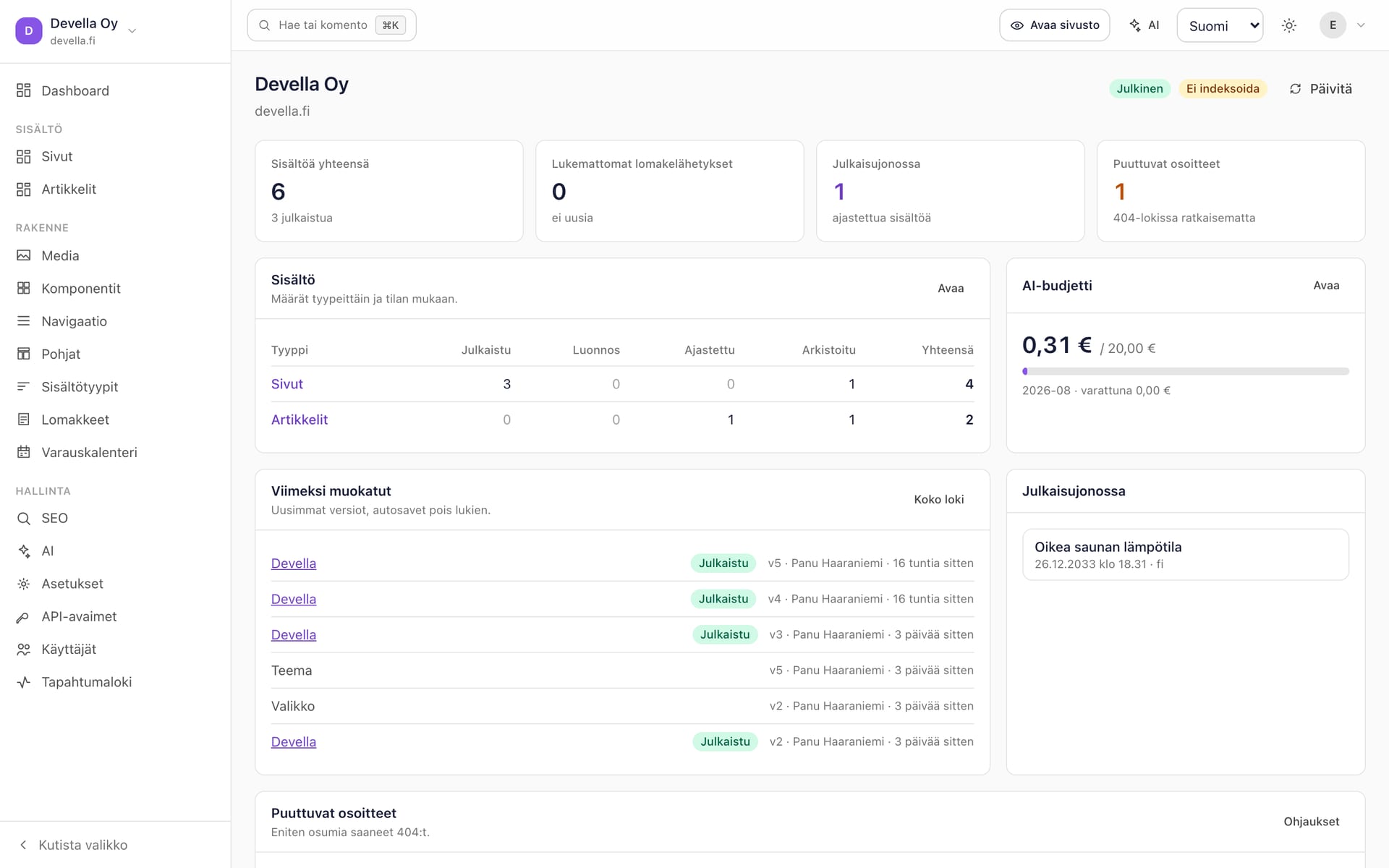This screenshot has width=1389, height=868.
Task: Open the Koko loki link
Action: tap(938, 500)
